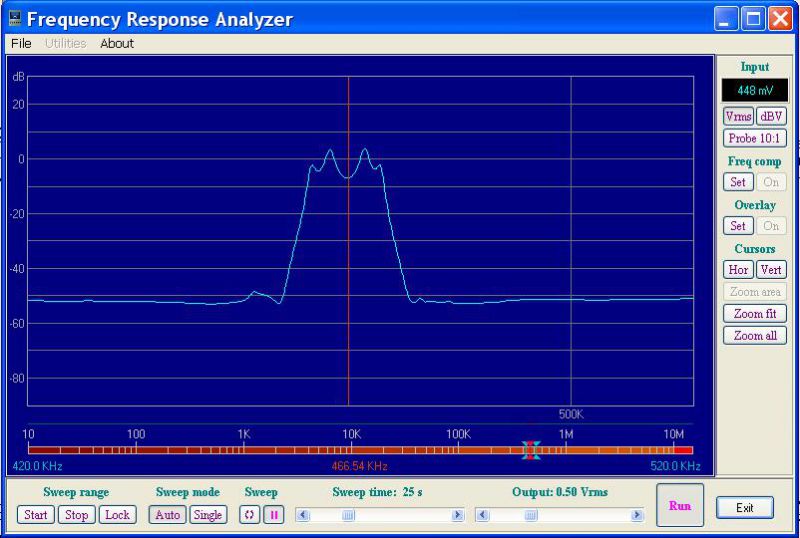Image resolution: width=800 pixels, height=538 pixels.
Task: Click the 420.0 KHz start frequency label
Action: pos(37,466)
